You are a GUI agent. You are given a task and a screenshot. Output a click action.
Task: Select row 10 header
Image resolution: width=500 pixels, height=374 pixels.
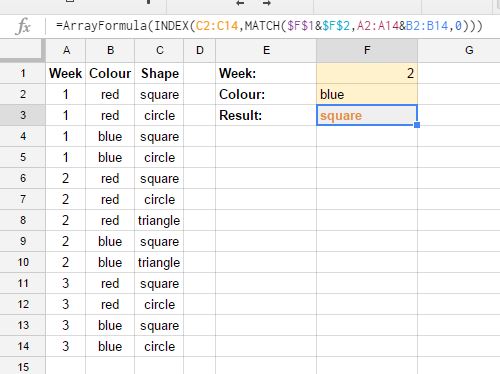(23, 262)
